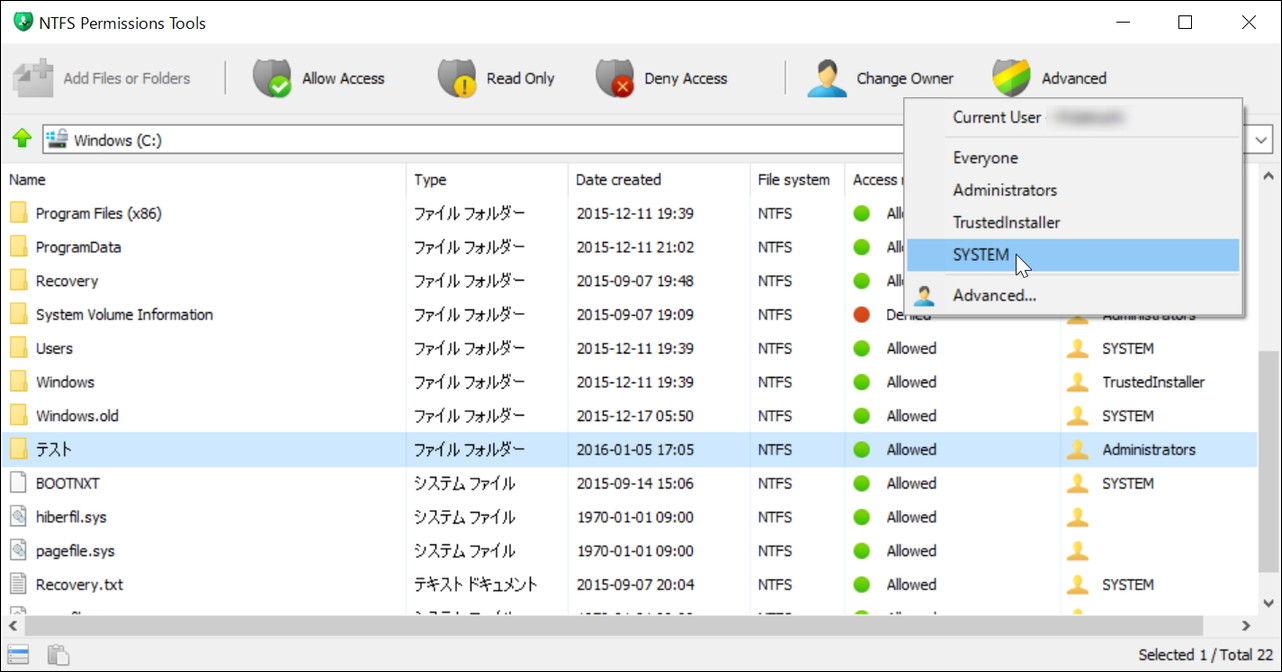Click the Add Files or Folders toolbar button
Screen dimensions: 1282x672
coord(101,78)
